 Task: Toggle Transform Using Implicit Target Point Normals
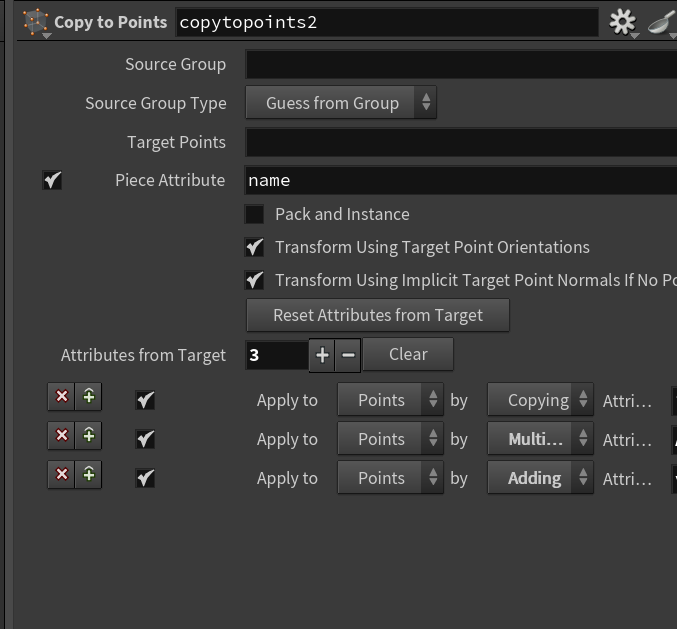pos(254,280)
